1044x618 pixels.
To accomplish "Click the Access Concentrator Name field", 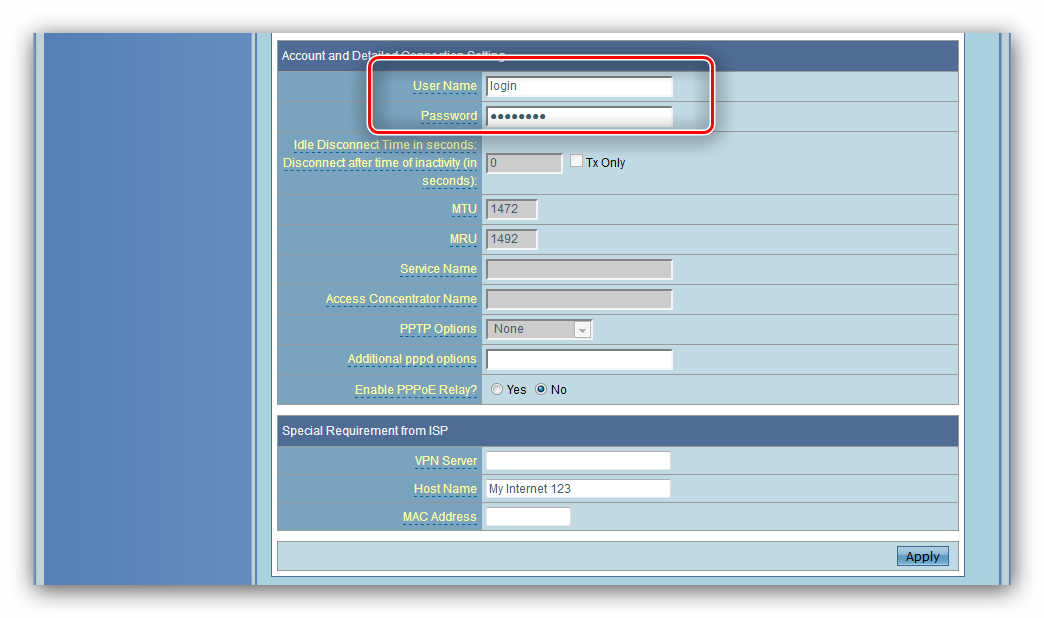I will click(578, 299).
